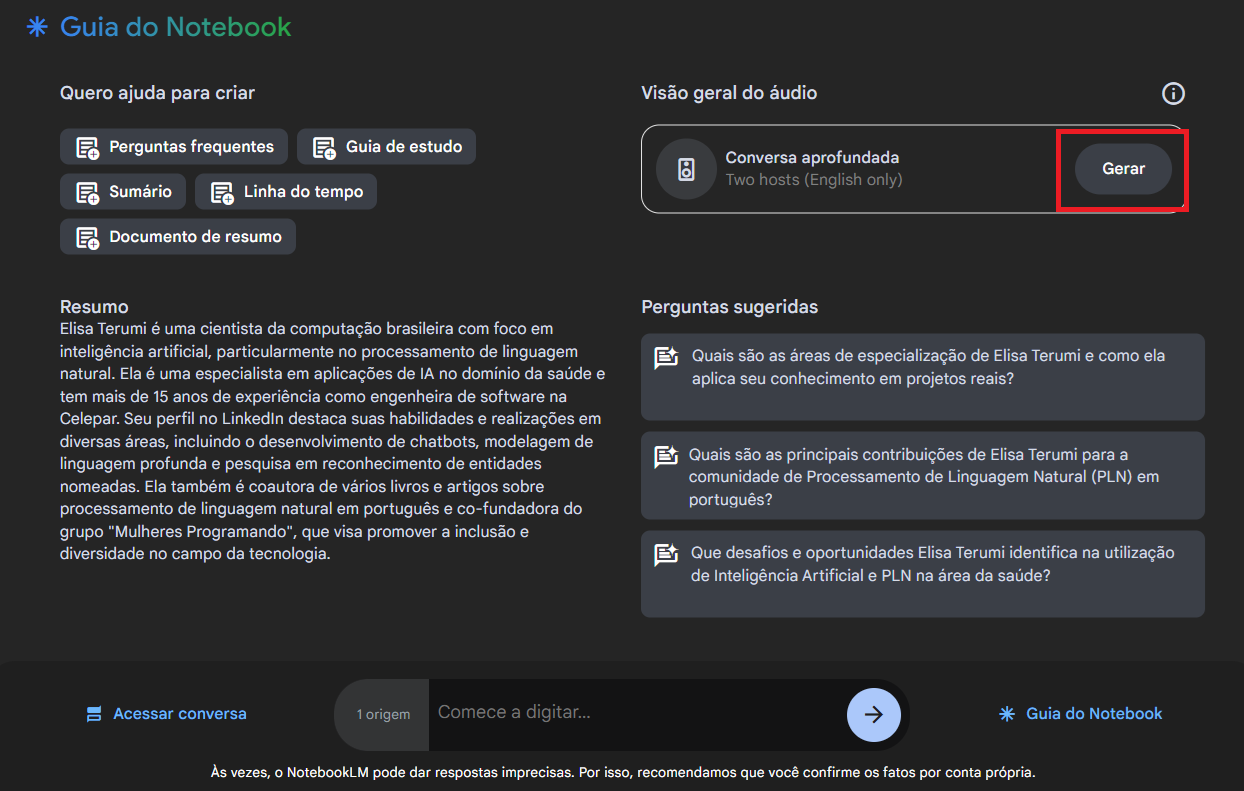Click the asterisk icon beside the bottom Guia do Notebook link
Viewport: 1244px width, 791px height.
(1007, 714)
